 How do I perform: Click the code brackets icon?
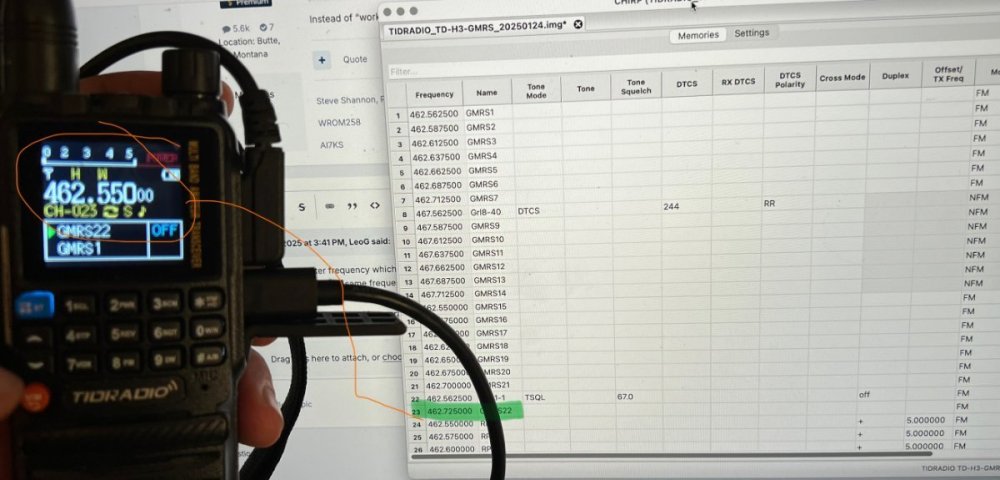point(375,206)
